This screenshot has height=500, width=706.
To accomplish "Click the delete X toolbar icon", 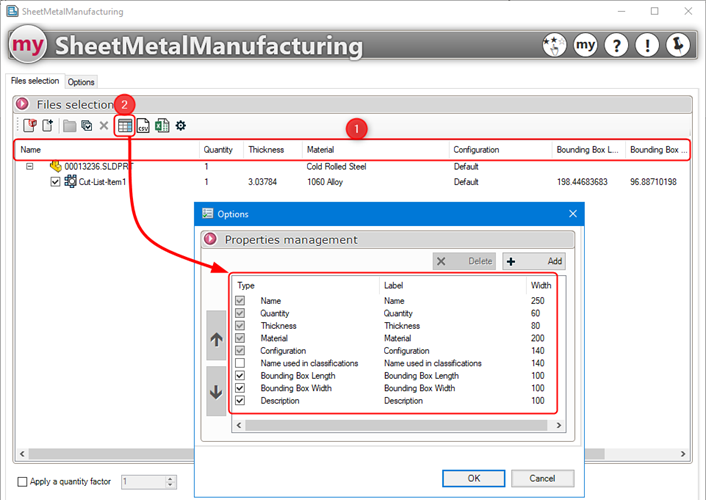I will point(104,126).
